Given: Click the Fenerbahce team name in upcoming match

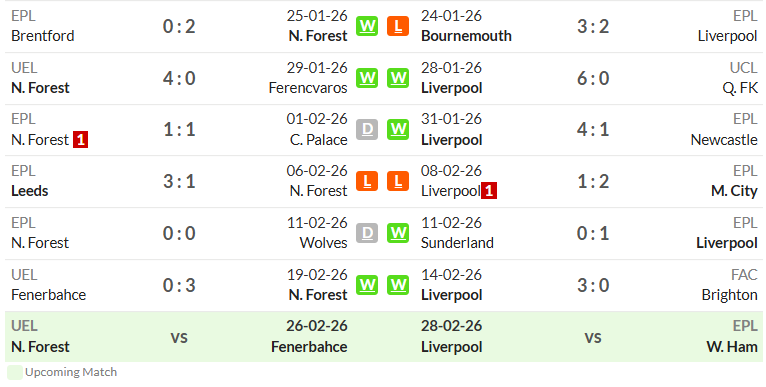Looking at the screenshot, I should [309, 347].
